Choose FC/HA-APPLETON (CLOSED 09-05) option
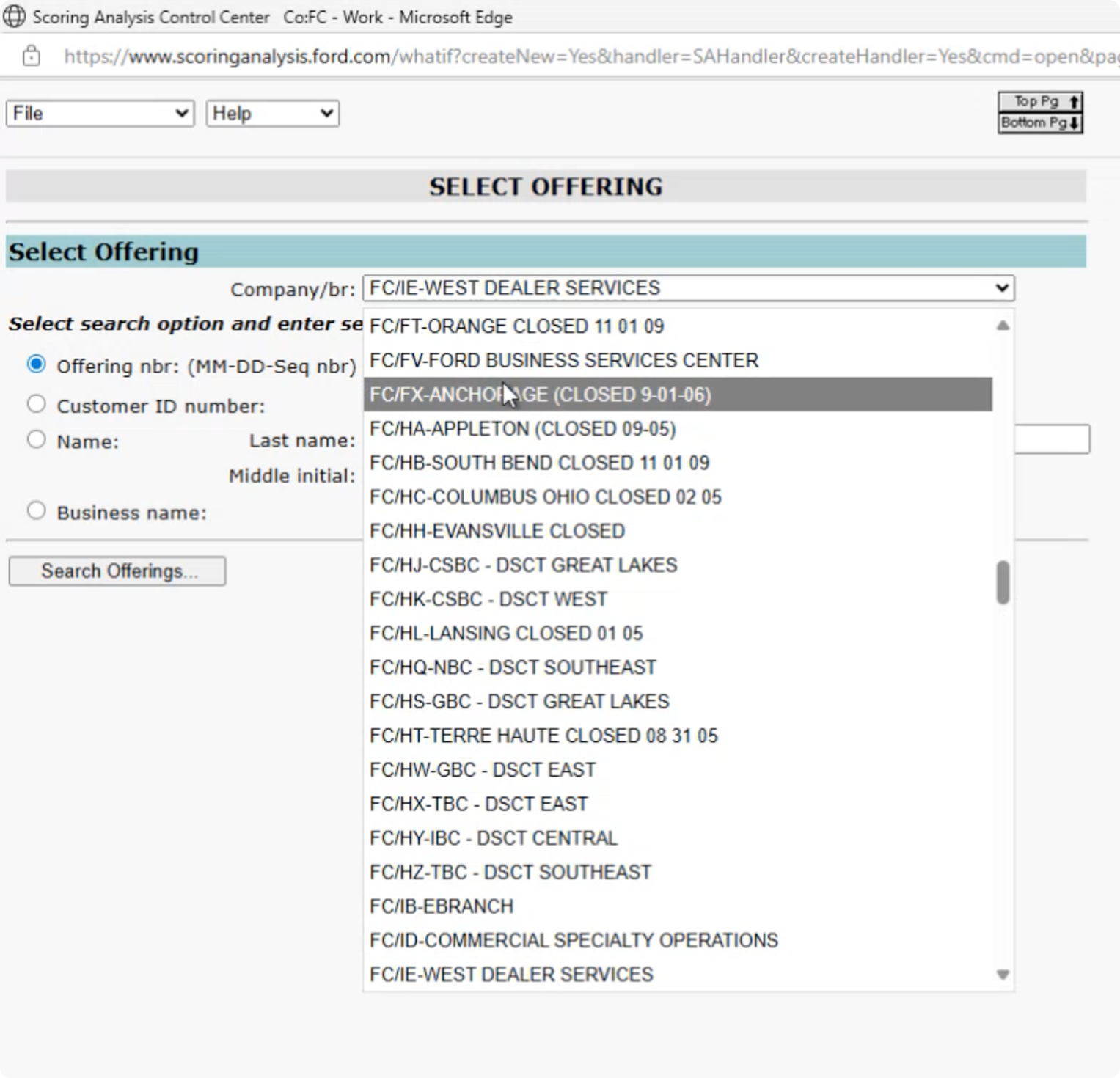The image size is (1120, 1078). pyautogui.click(x=678, y=428)
